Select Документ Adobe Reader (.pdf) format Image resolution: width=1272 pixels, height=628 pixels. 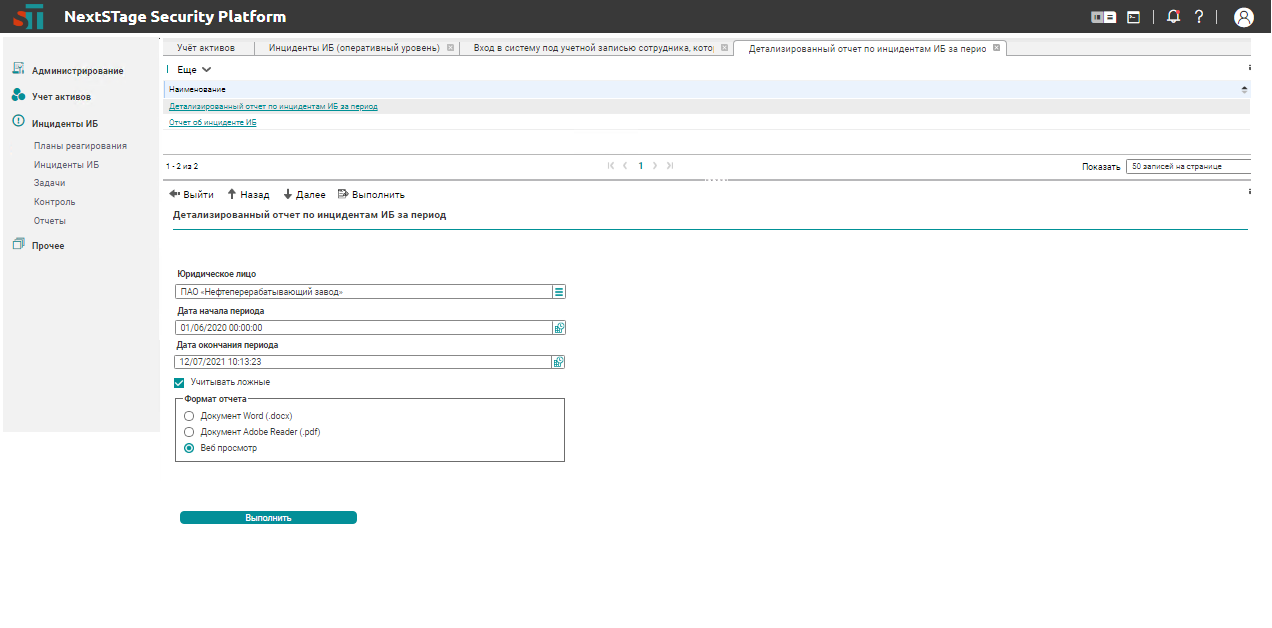coord(189,432)
